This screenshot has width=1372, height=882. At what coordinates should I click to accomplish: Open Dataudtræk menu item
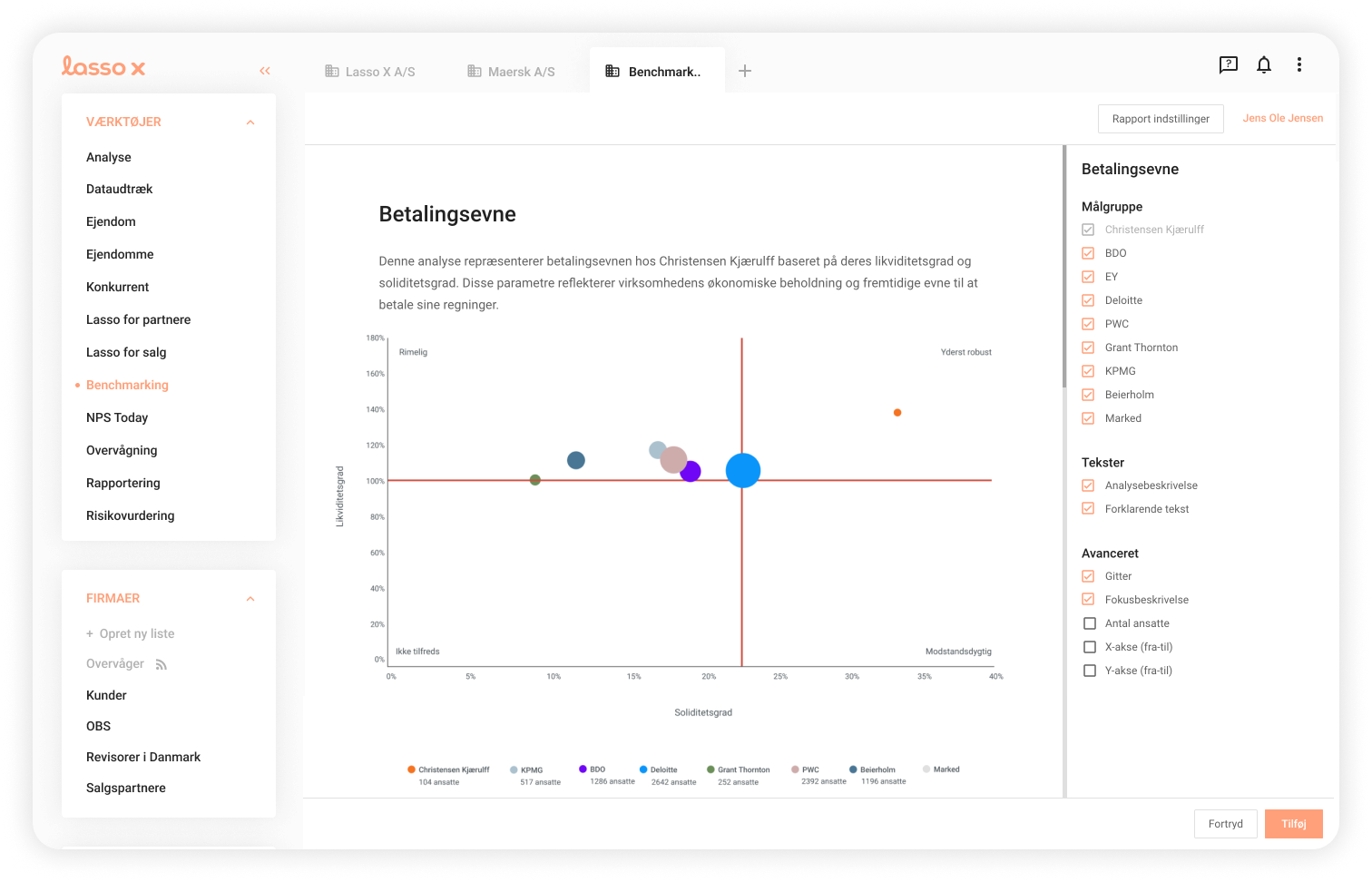119,189
